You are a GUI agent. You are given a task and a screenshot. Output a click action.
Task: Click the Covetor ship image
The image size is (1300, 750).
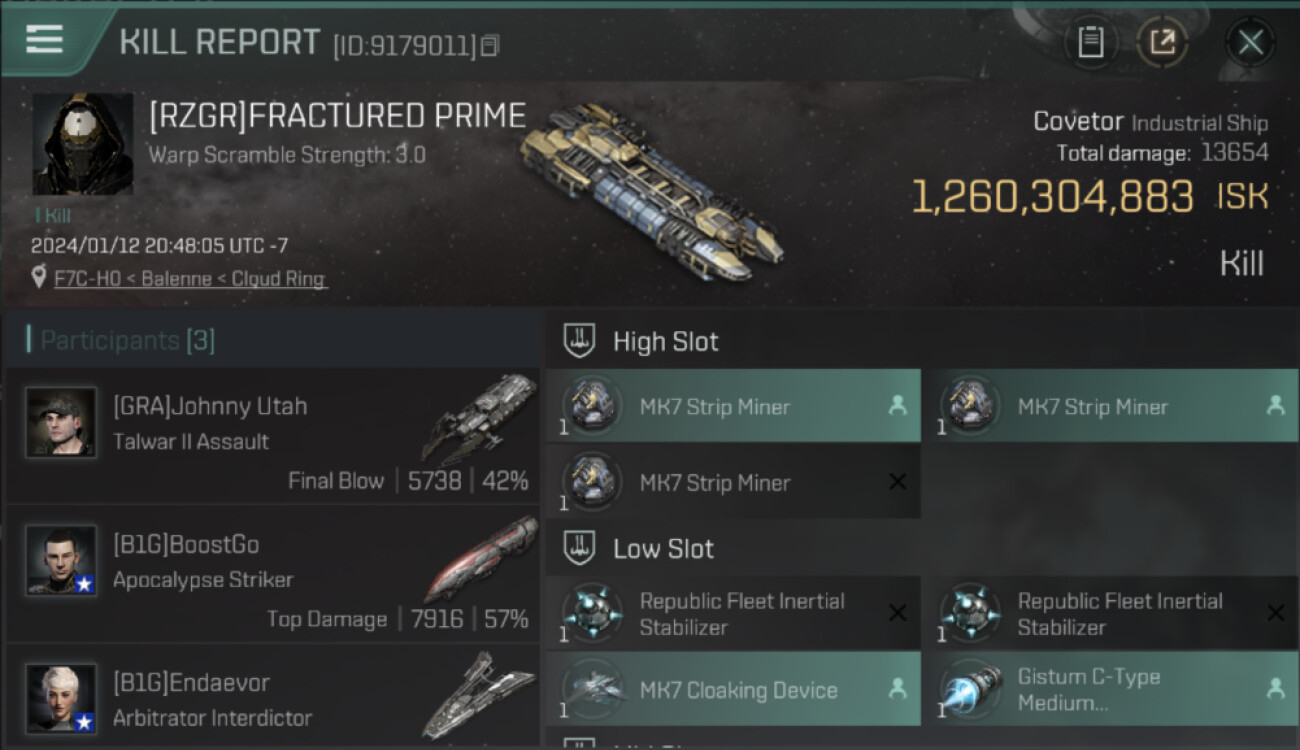point(652,188)
